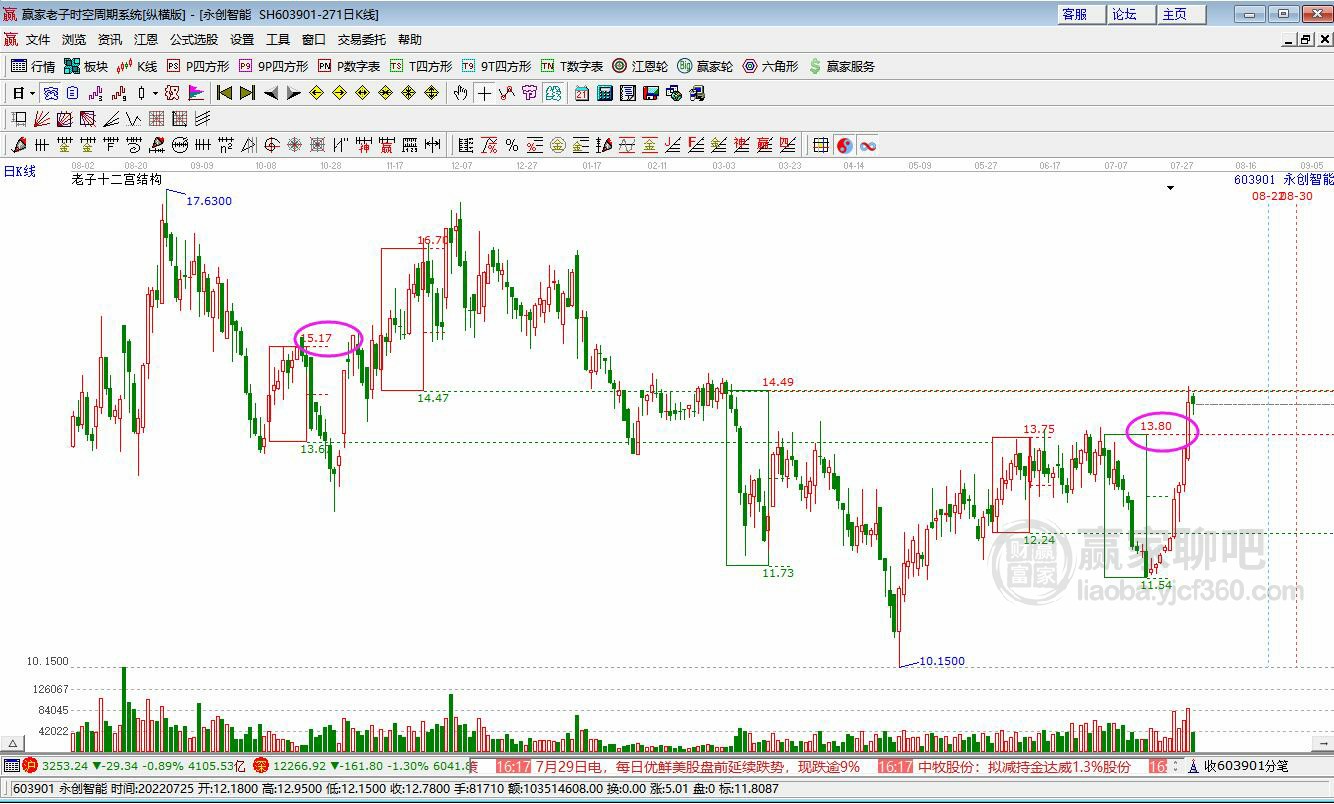This screenshot has height=804, width=1334.
Task: Open the 六角形 hexagon tool
Action: pyautogui.click(x=770, y=66)
